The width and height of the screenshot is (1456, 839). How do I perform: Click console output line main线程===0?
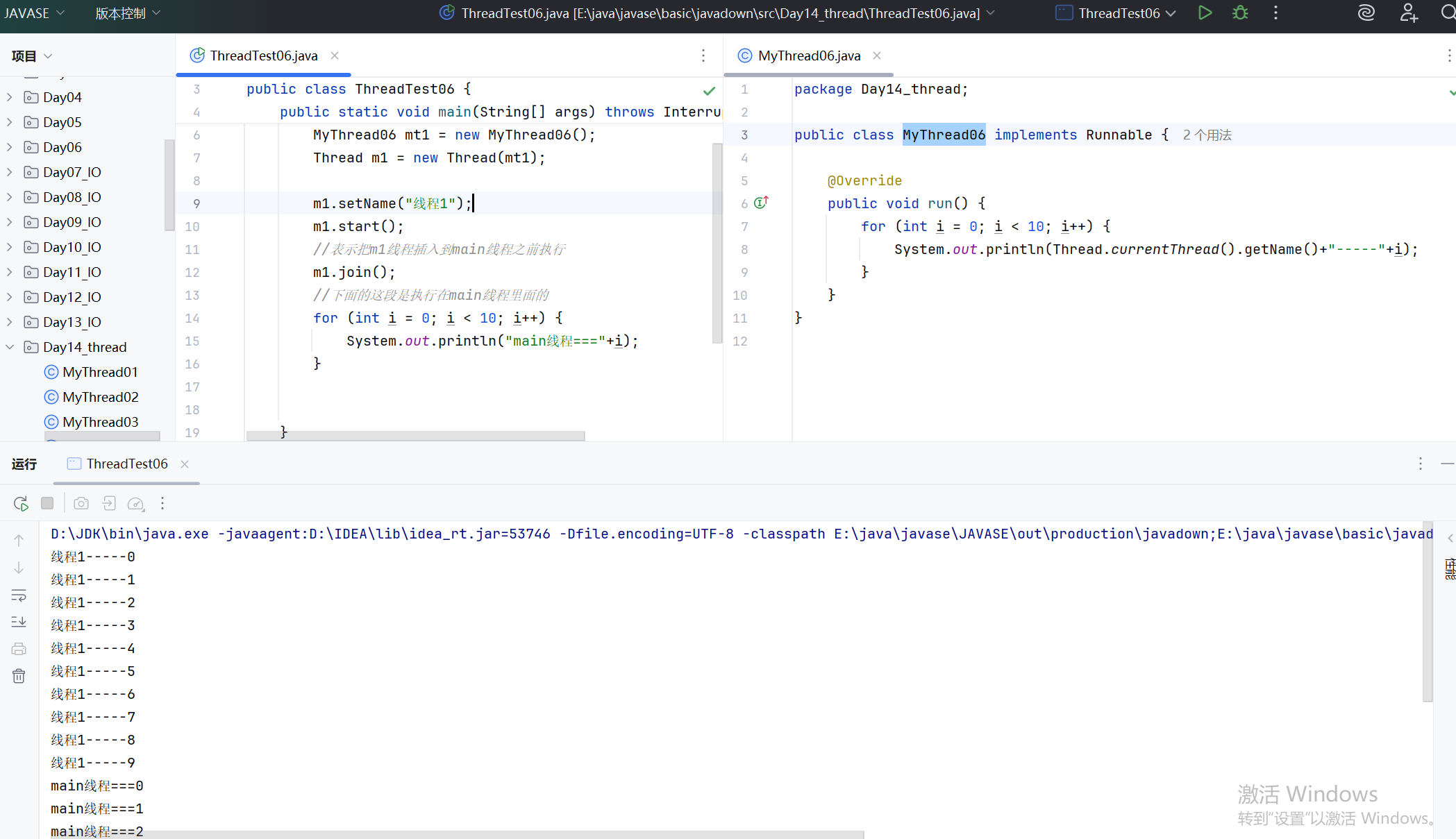97,786
